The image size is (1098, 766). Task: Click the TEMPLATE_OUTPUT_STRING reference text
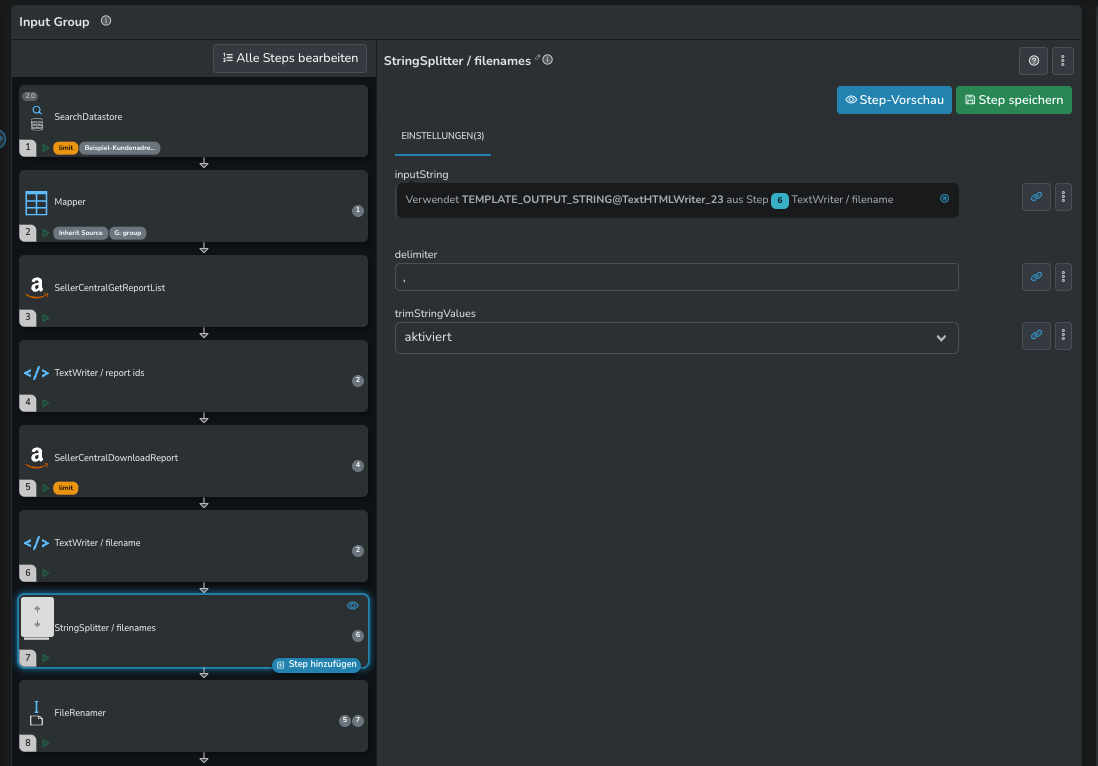click(x=592, y=200)
